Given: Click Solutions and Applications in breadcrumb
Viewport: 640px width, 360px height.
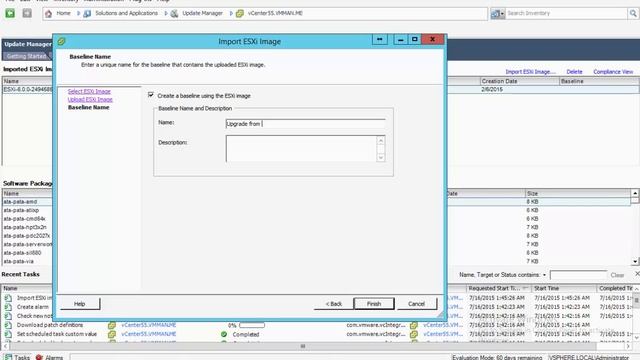Looking at the screenshot, I should [x=126, y=13].
